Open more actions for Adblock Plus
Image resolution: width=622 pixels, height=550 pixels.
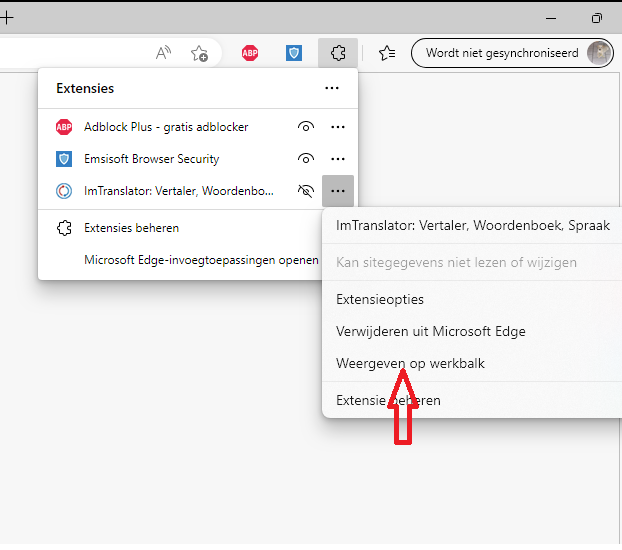click(x=338, y=127)
